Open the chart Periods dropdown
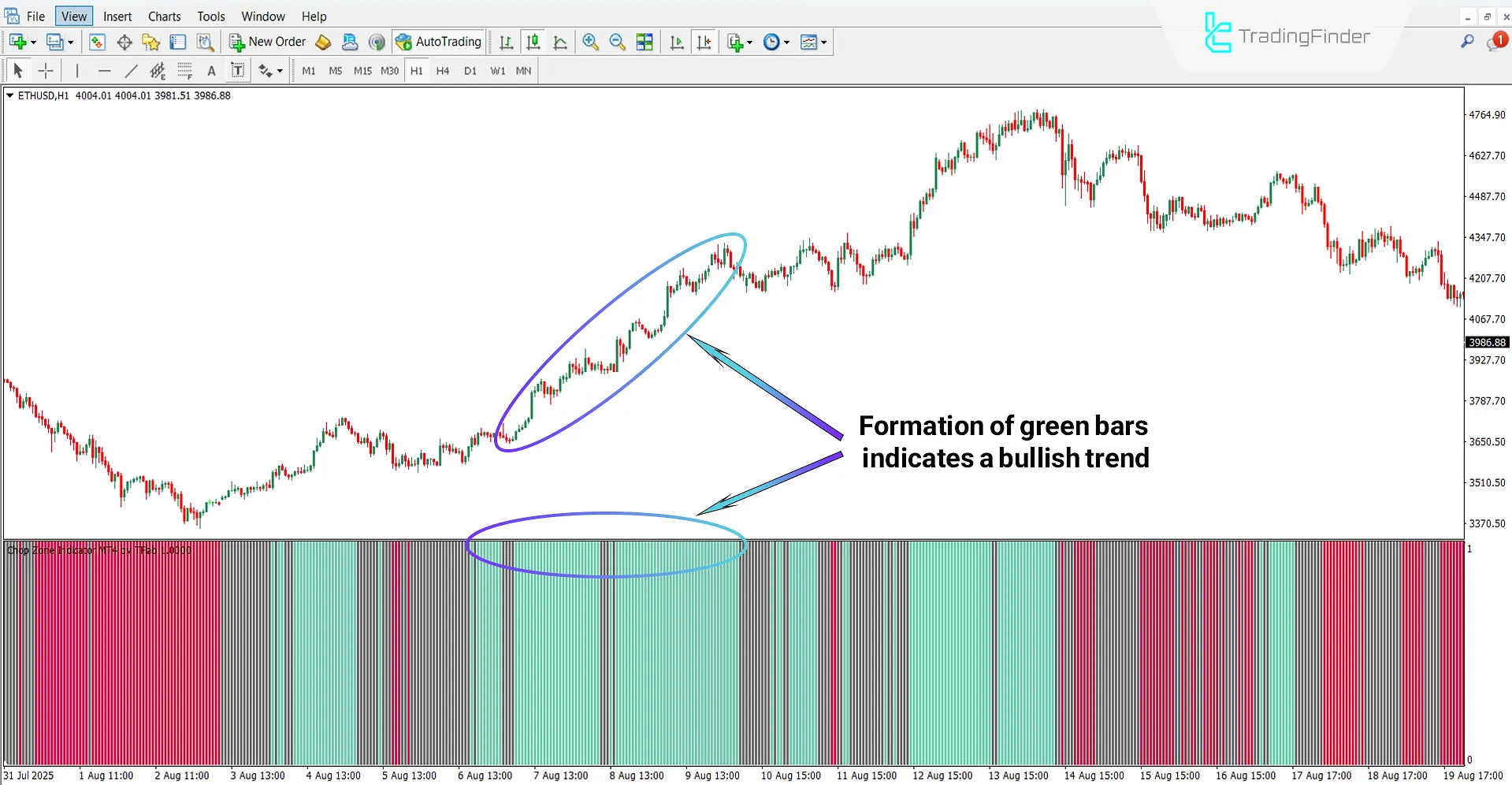Viewport: 1512px width, 785px height. [776, 42]
